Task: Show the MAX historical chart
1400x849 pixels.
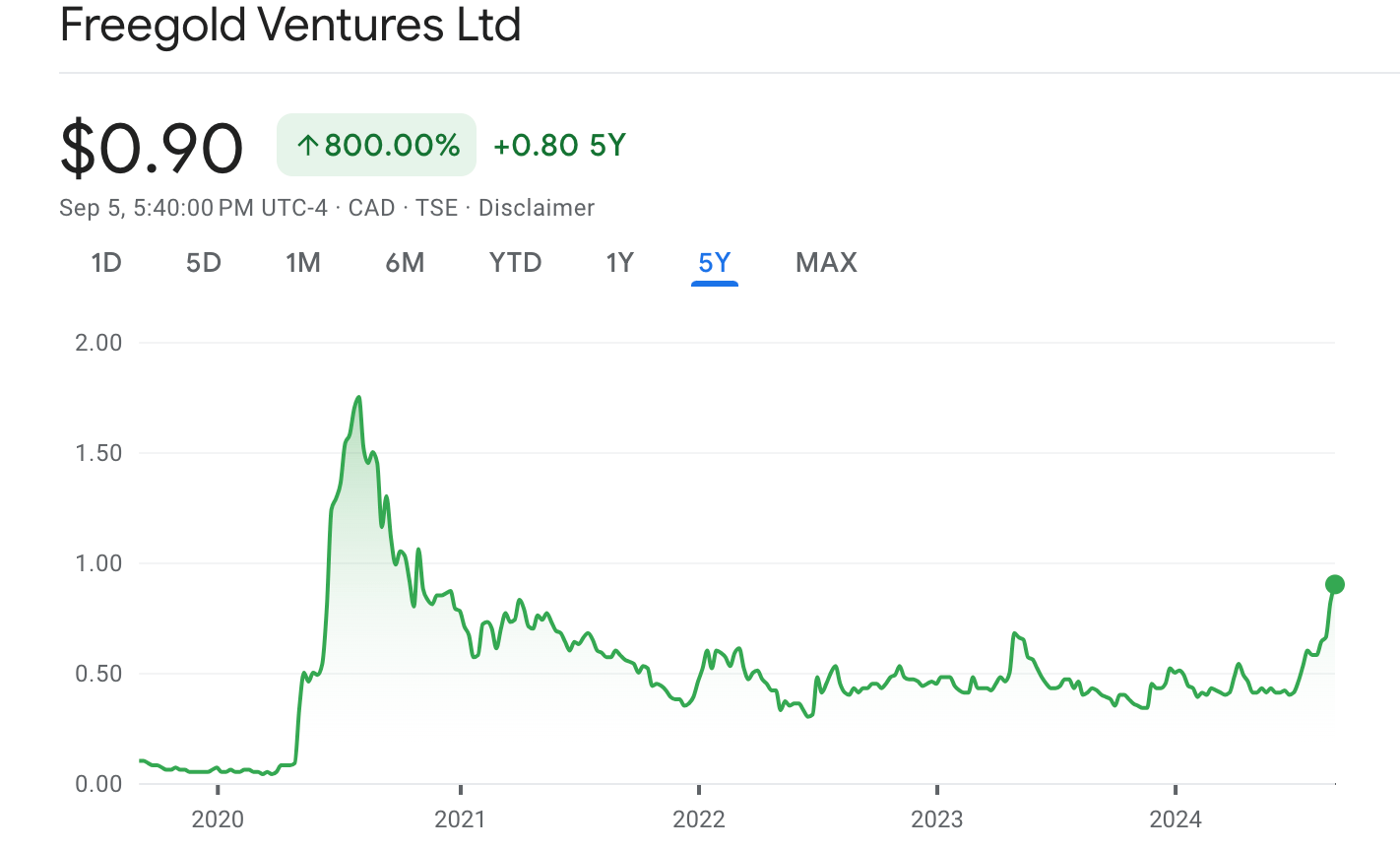Action: 826,262
